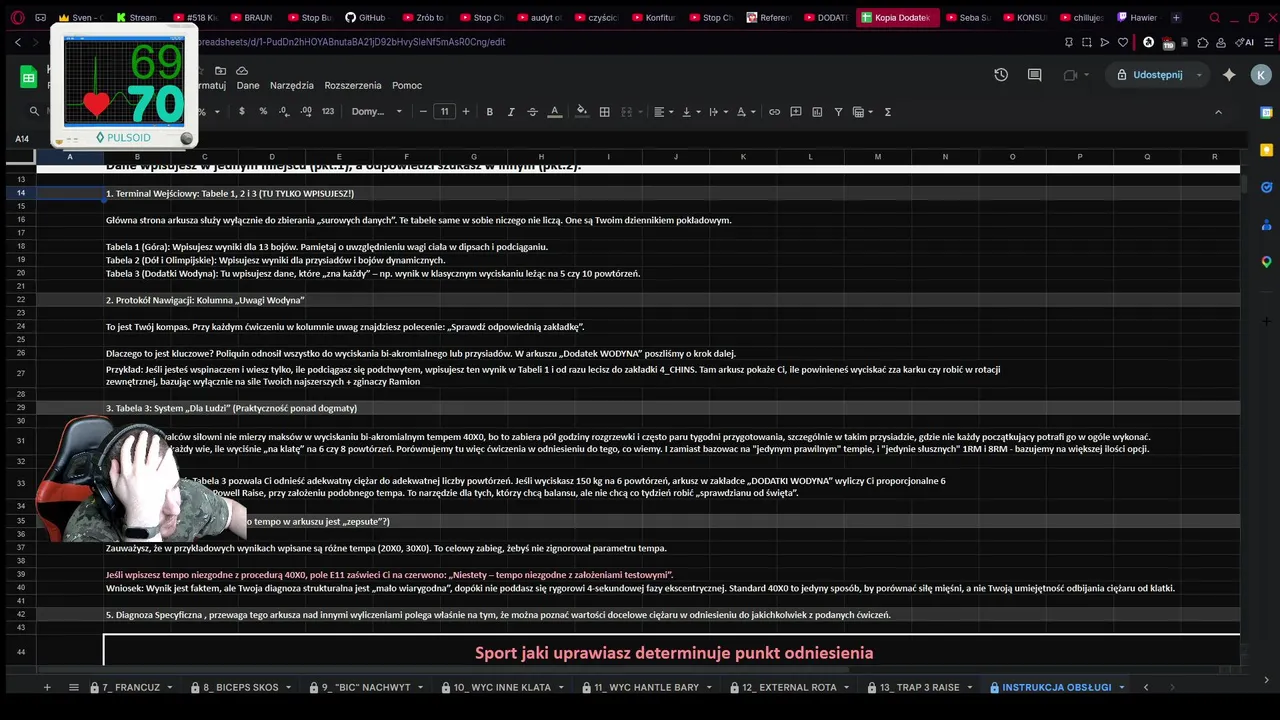
Task: Open the 123 number format menu
Action: (x=327, y=112)
